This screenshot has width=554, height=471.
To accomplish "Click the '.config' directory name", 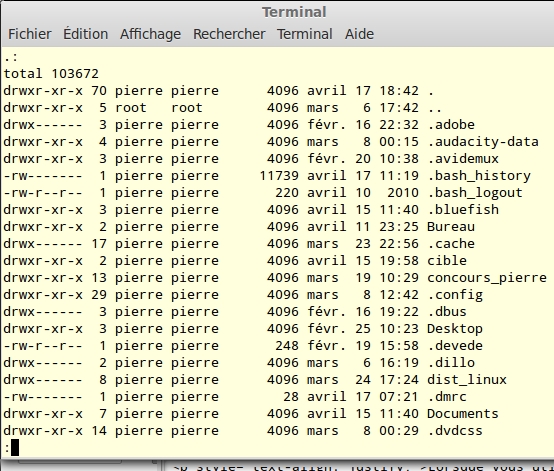I will (x=455, y=295).
